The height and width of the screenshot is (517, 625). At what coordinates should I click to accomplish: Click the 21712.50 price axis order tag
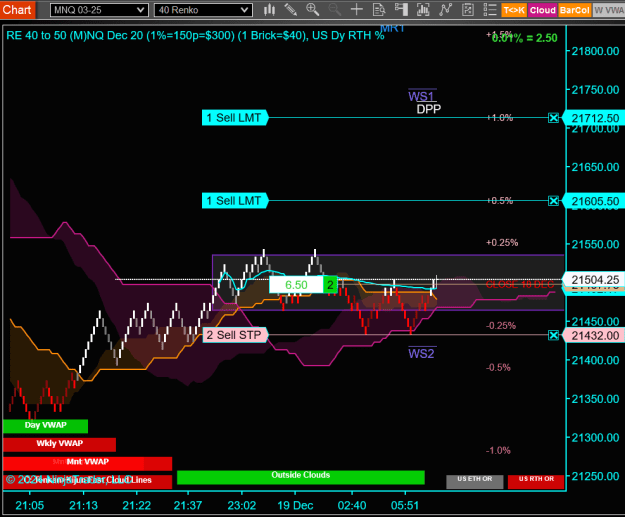coord(595,118)
